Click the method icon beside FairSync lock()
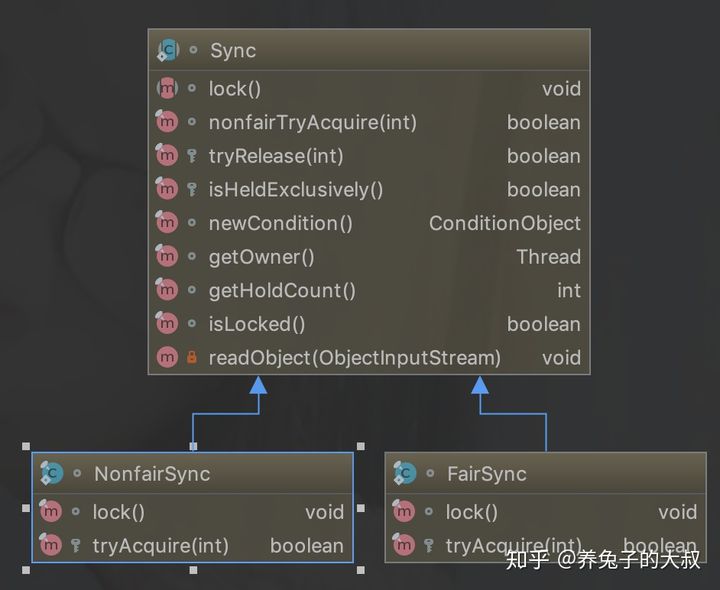Screen dimensions: 720x590 point(403,511)
